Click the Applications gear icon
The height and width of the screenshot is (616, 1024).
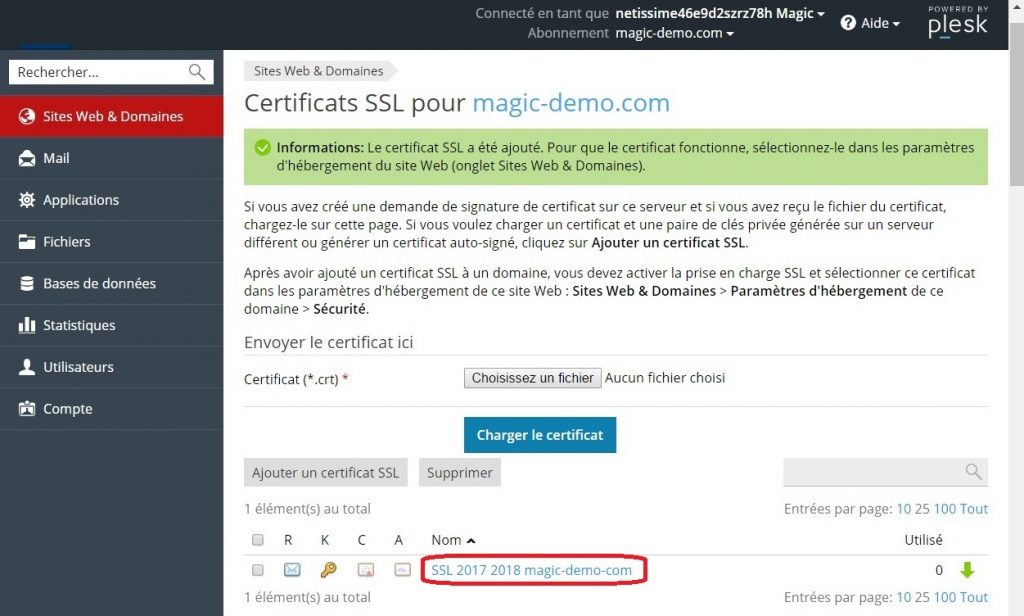click(x=27, y=200)
